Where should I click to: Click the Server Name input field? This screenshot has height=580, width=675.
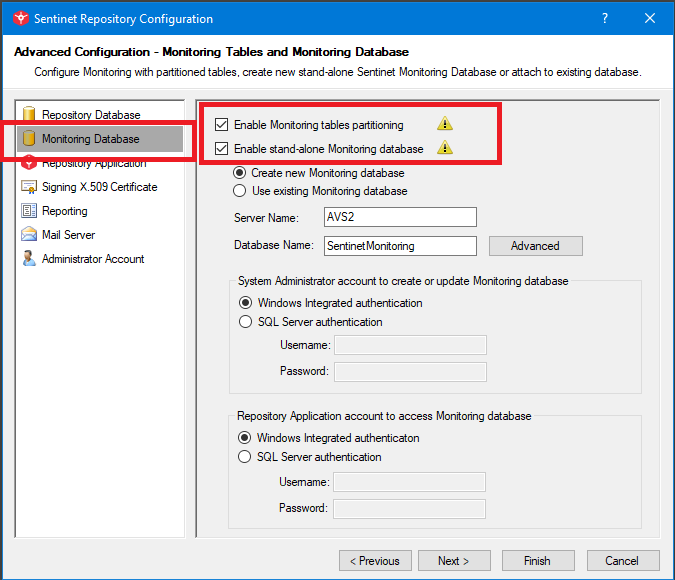pos(400,217)
